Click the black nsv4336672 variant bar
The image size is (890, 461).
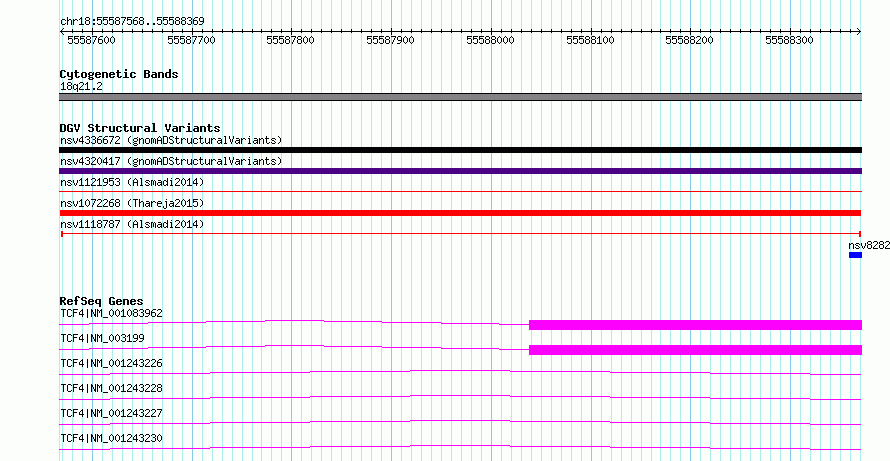(x=460, y=150)
